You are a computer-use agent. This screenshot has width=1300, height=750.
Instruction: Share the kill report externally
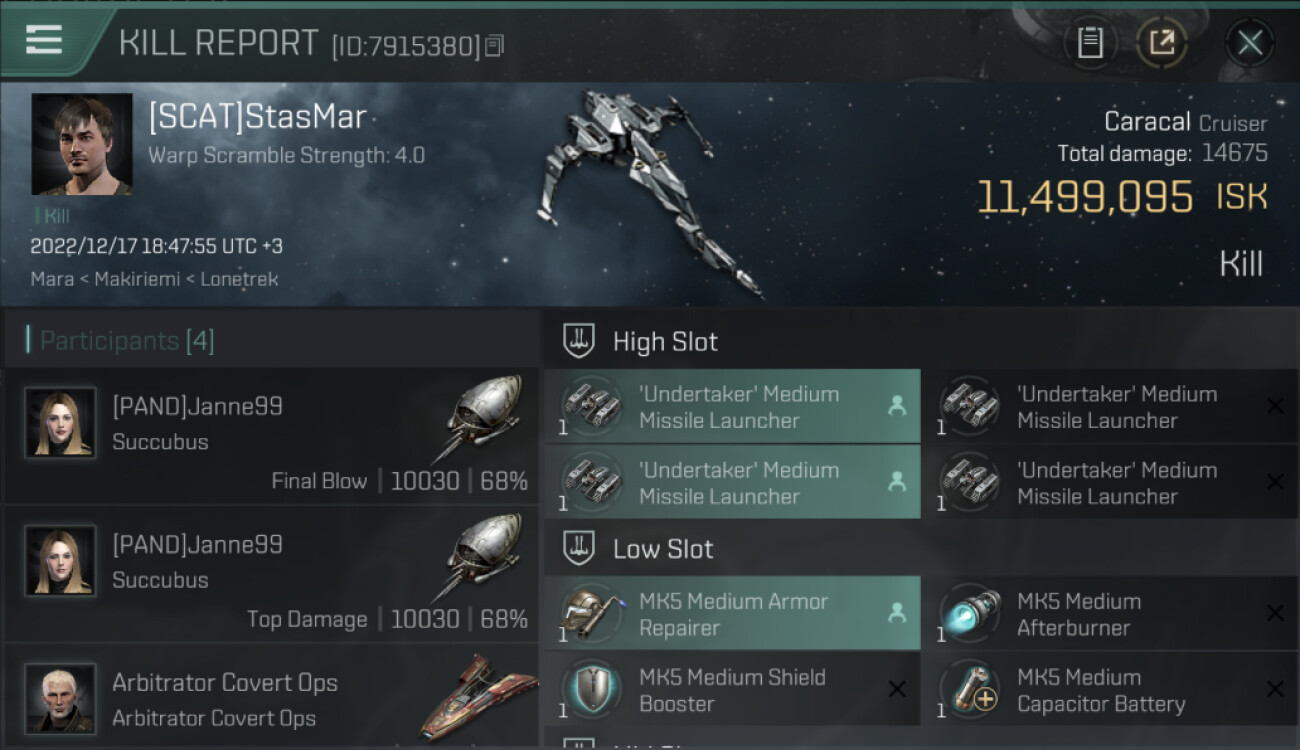(x=1162, y=42)
